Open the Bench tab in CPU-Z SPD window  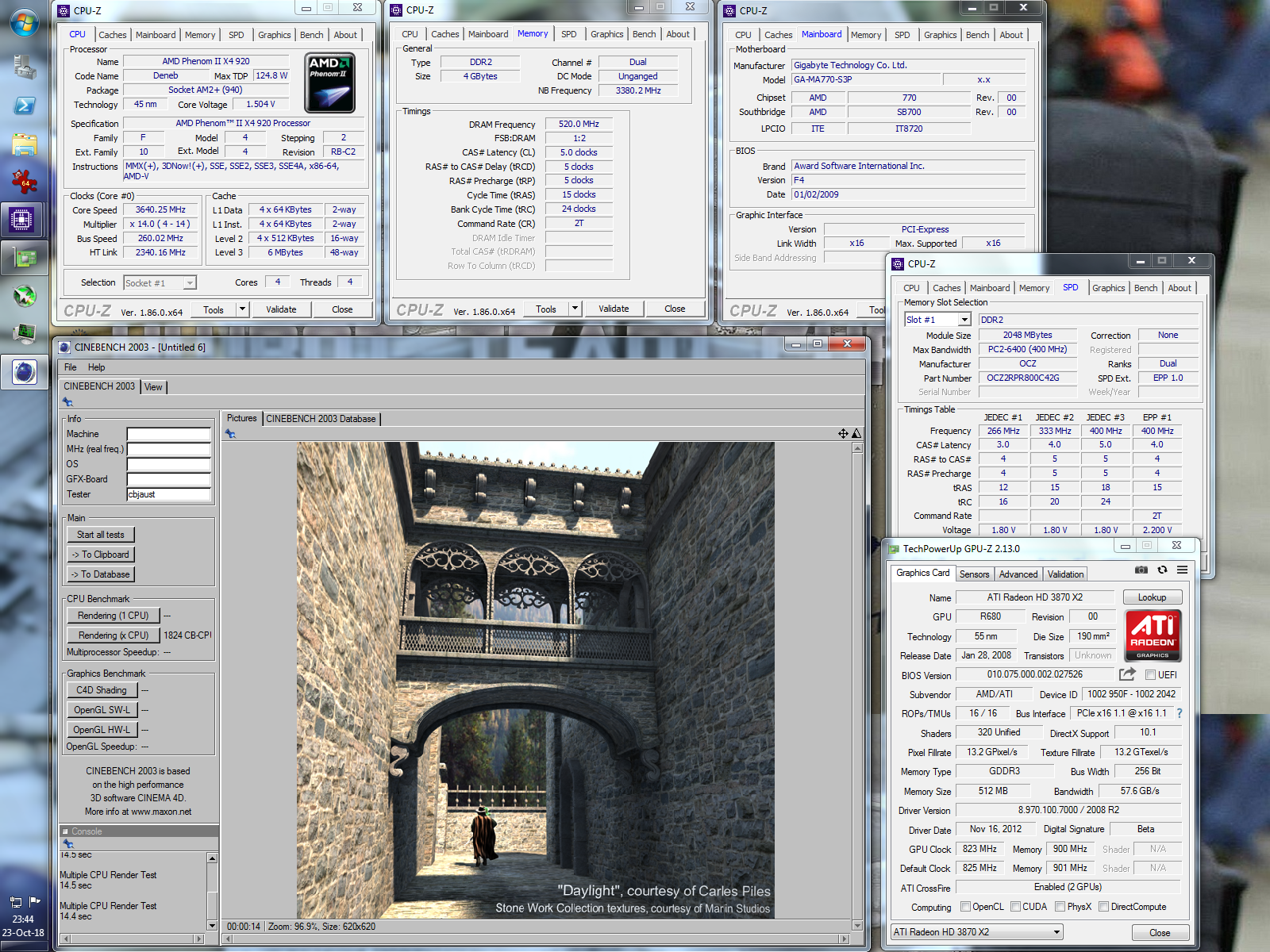1145,288
